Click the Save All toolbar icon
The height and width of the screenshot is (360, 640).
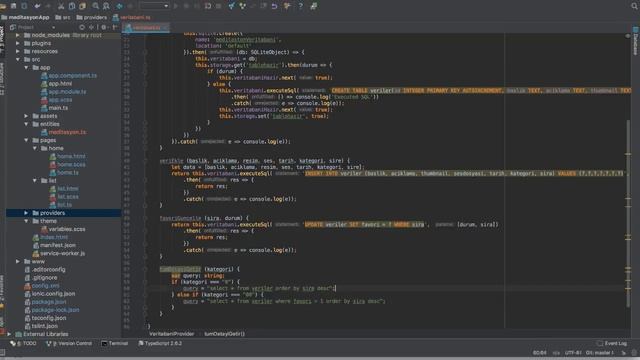tap(13, 6)
